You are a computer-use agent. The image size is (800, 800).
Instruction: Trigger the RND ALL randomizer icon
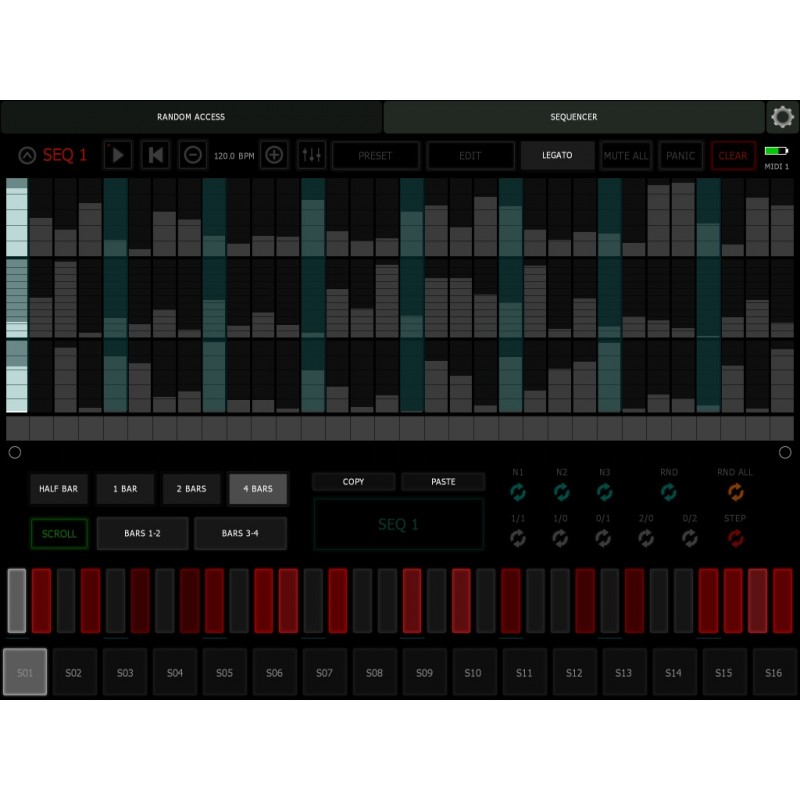tap(736, 492)
